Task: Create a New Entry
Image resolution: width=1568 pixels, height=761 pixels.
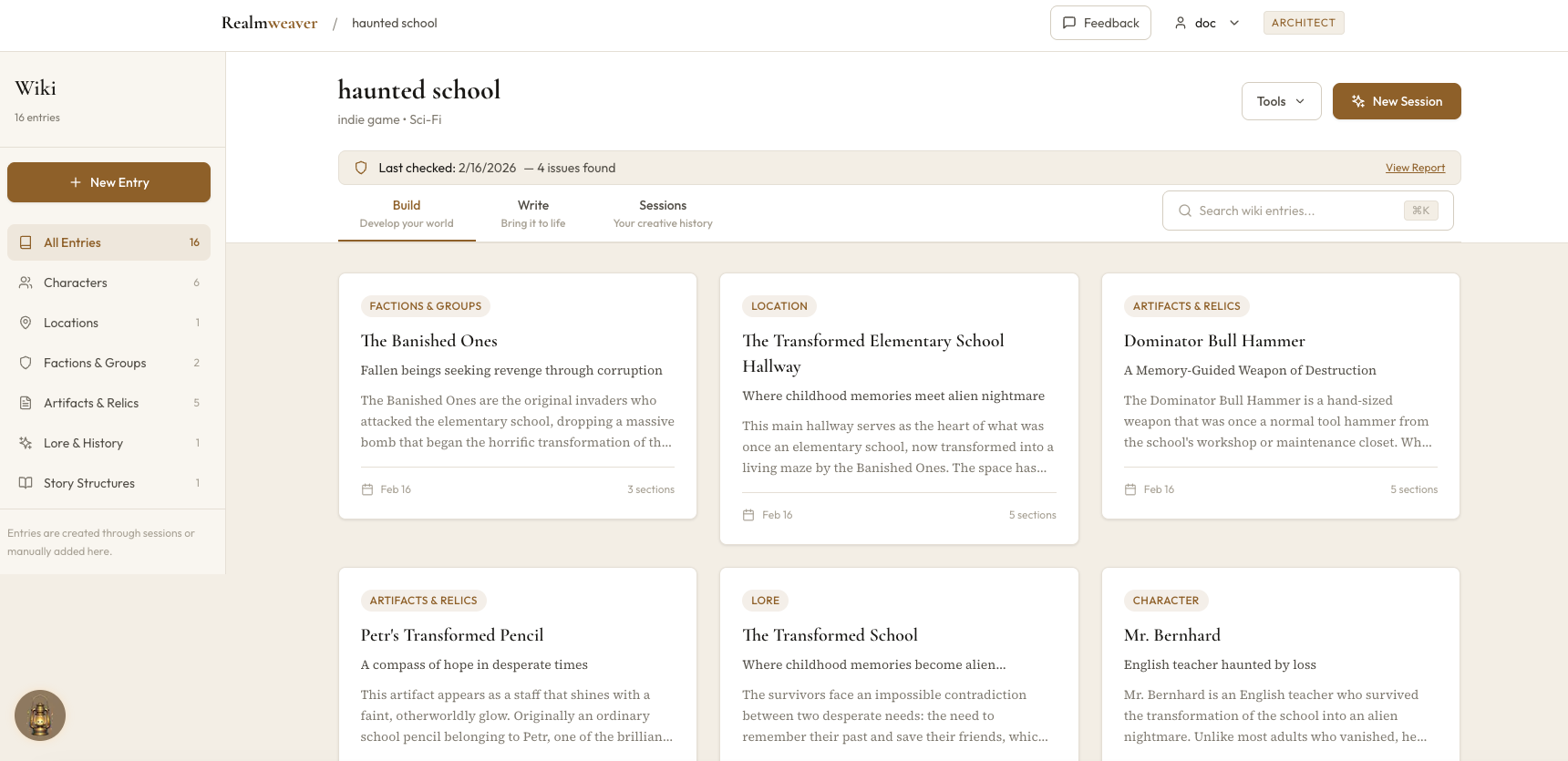Action: pos(108,182)
